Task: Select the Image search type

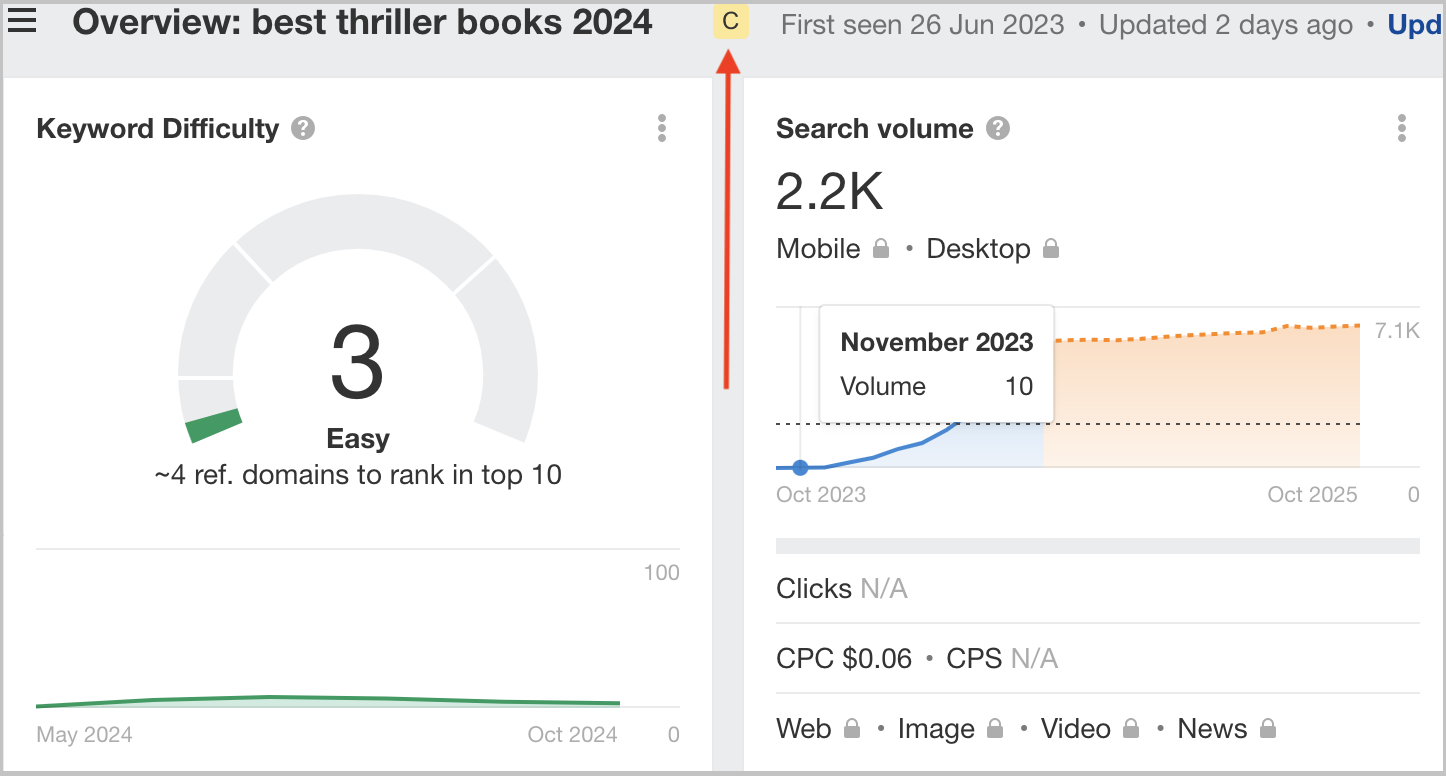Action: coord(935,729)
